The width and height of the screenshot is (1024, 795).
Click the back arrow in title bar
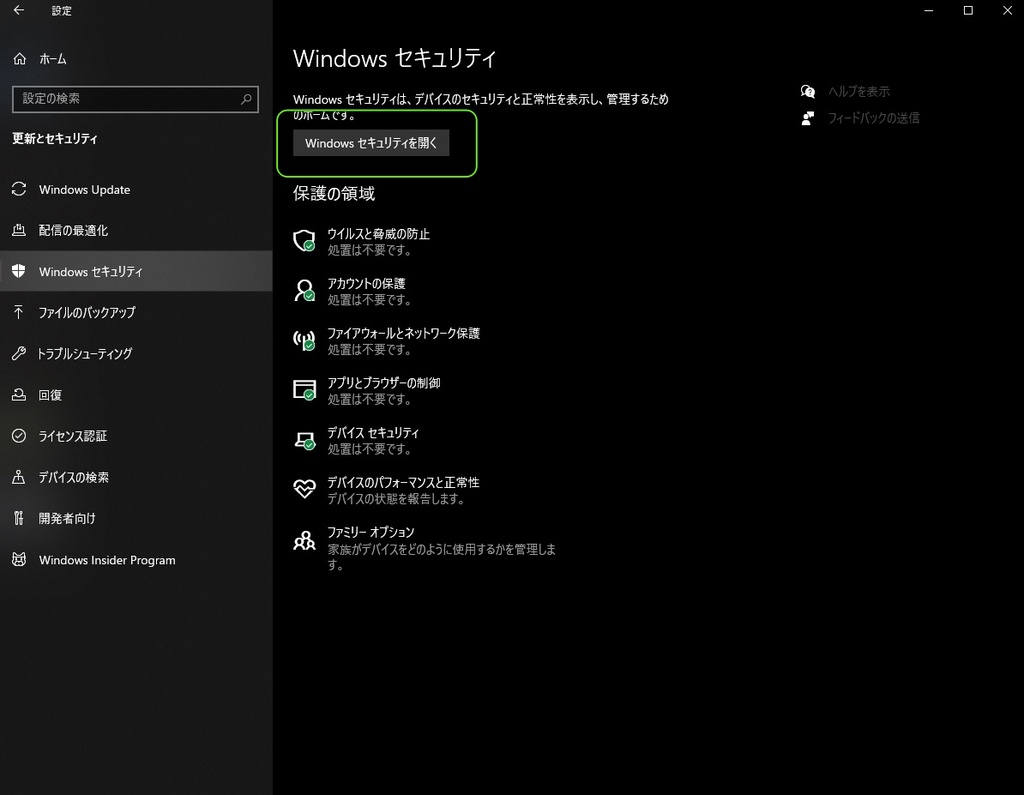(x=19, y=10)
